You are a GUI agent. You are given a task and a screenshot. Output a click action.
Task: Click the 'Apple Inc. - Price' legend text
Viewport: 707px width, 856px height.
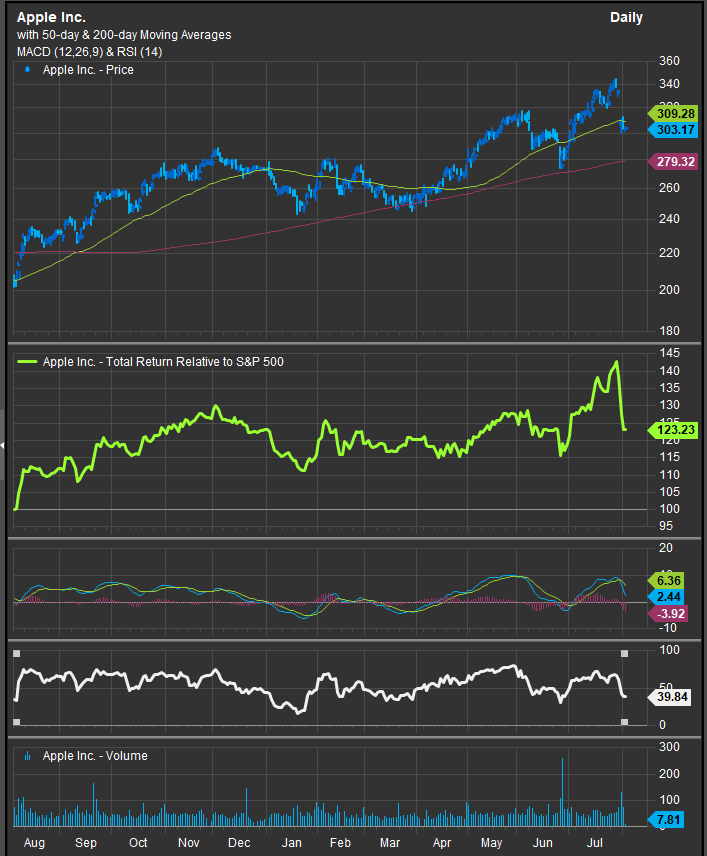[88, 70]
